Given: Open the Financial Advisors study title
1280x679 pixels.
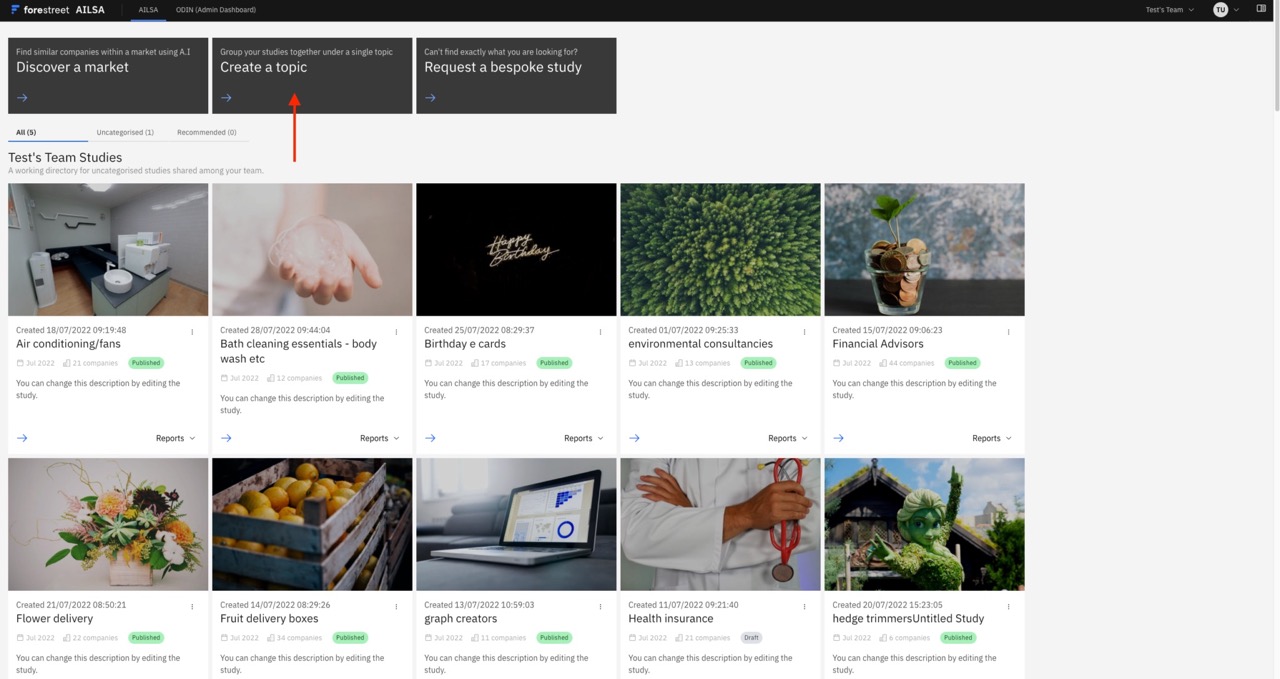Looking at the screenshot, I should 878,344.
